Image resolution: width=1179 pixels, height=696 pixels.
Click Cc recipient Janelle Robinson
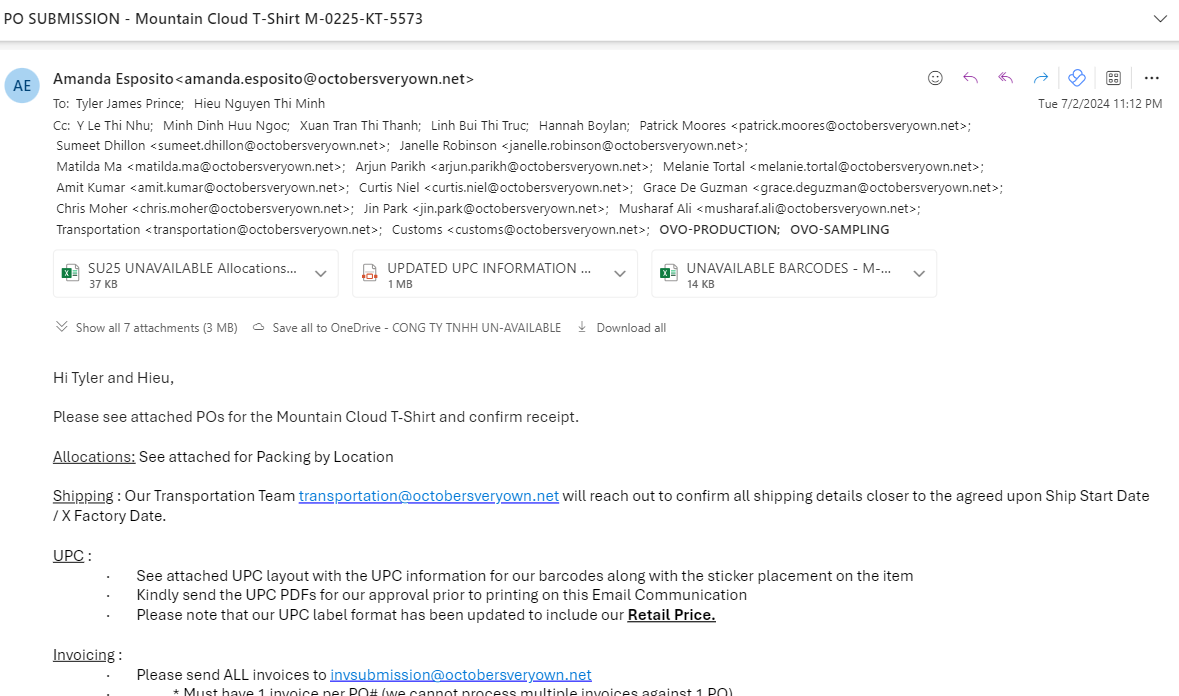pos(573,146)
